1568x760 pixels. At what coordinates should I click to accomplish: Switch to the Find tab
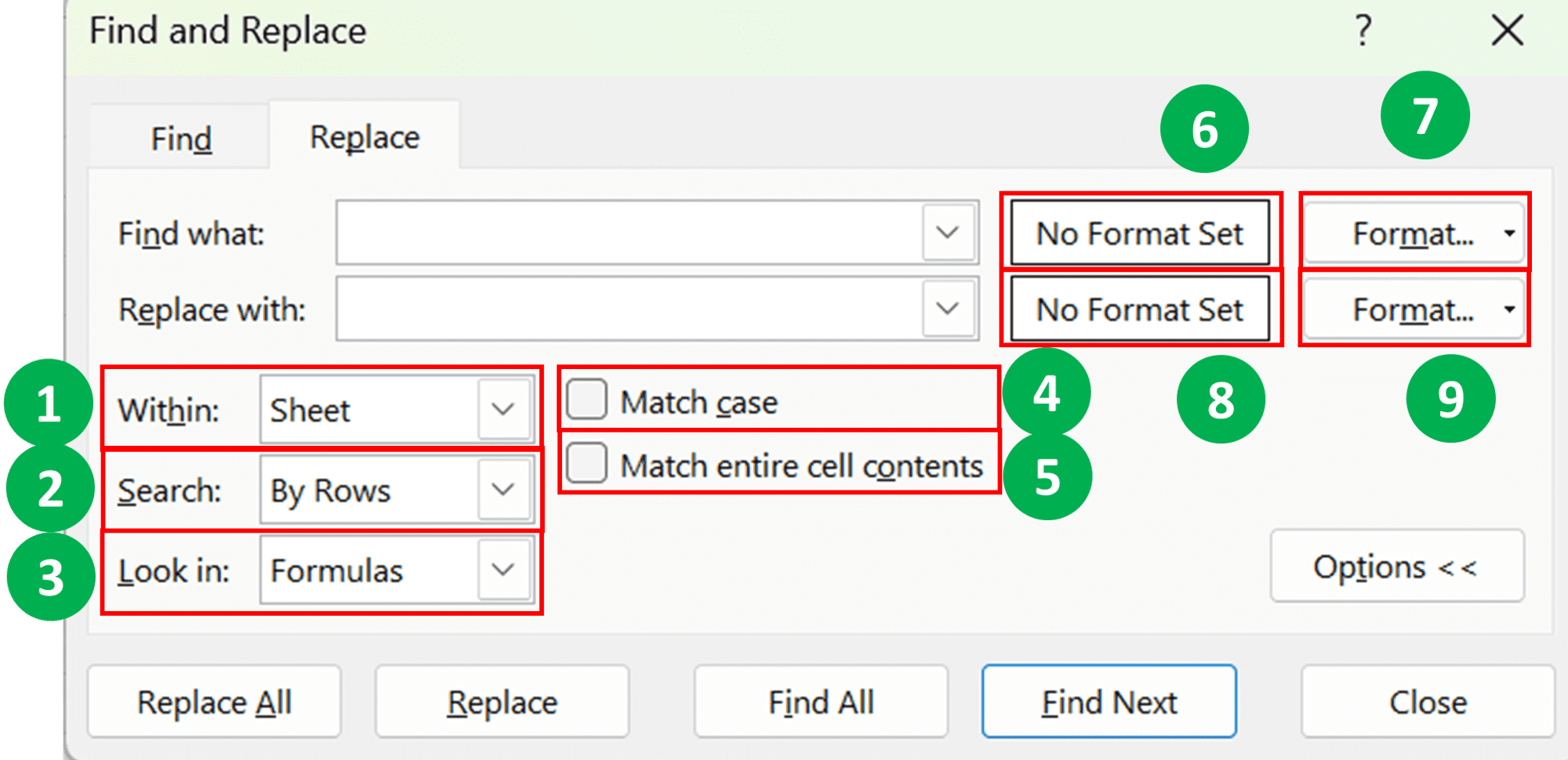(x=181, y=139)
